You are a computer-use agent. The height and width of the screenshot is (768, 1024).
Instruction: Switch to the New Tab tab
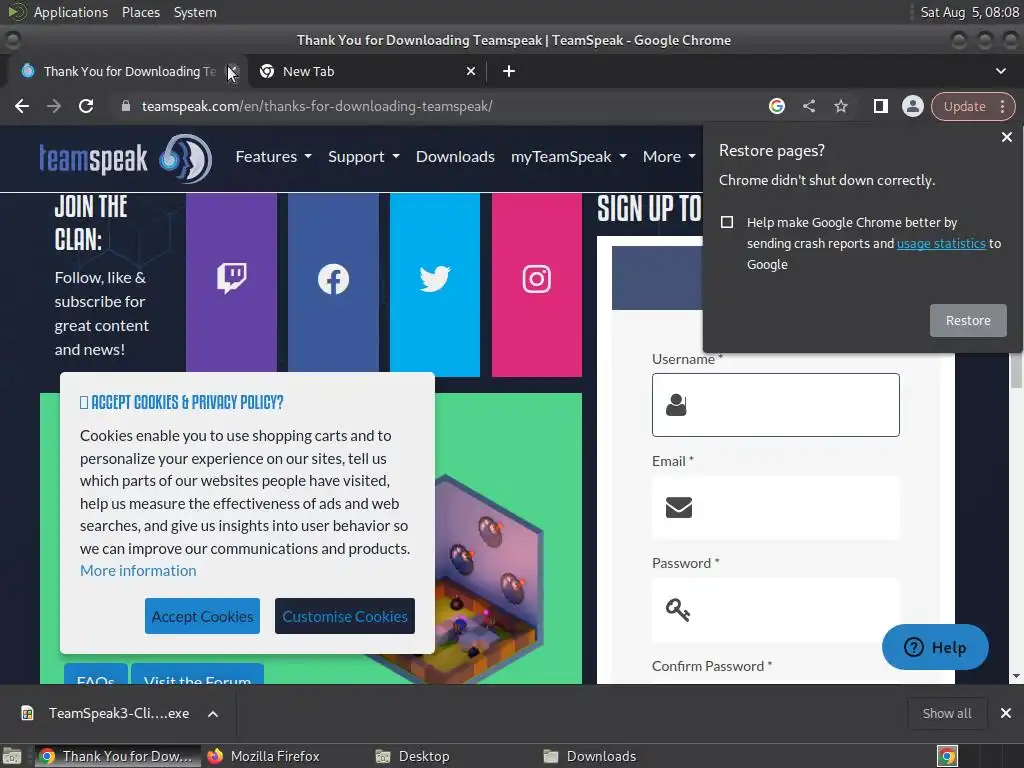pyautogui.click(x=366, y=71)
